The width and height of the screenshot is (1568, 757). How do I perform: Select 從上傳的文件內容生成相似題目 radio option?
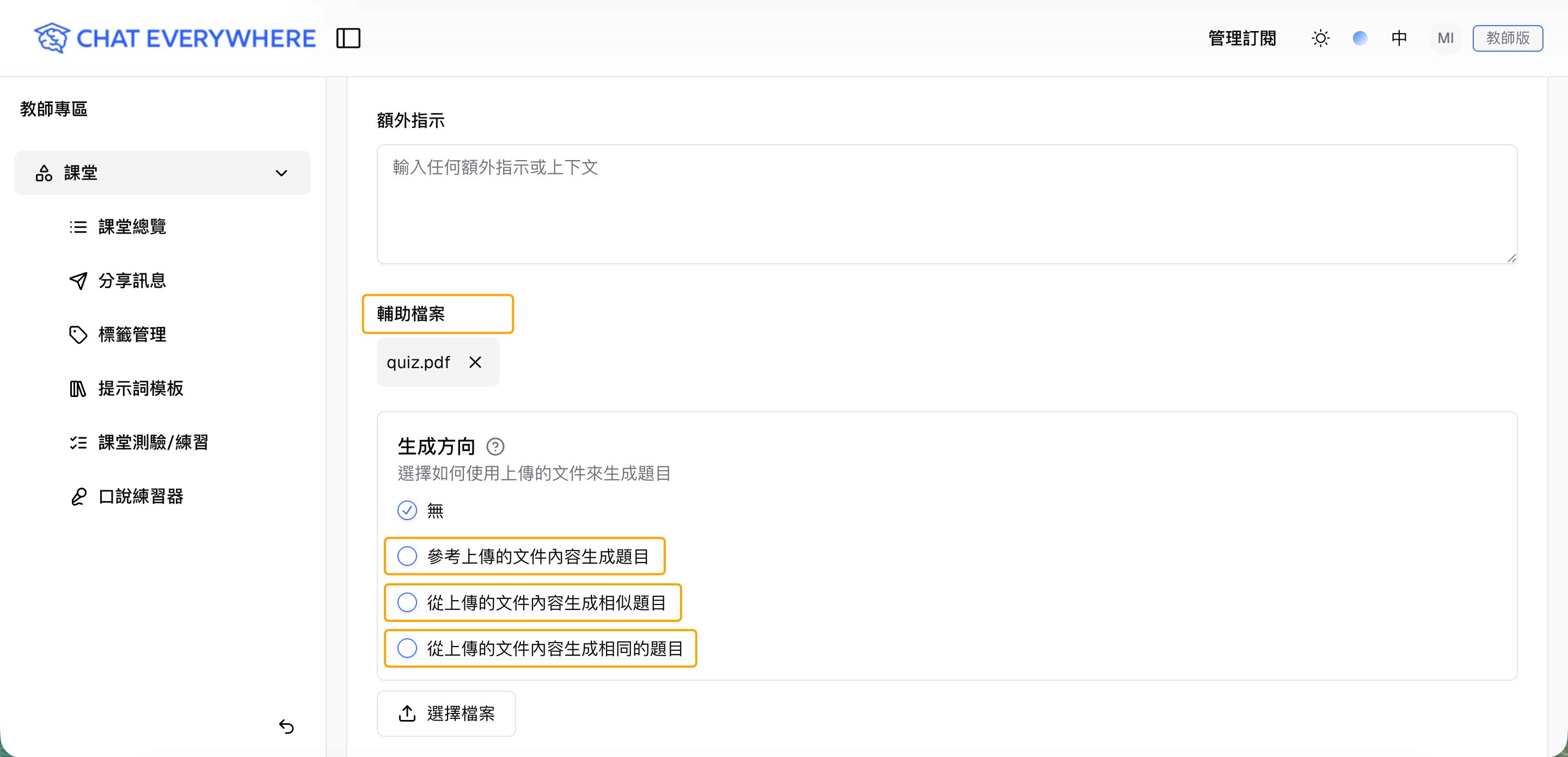point(407,602)
